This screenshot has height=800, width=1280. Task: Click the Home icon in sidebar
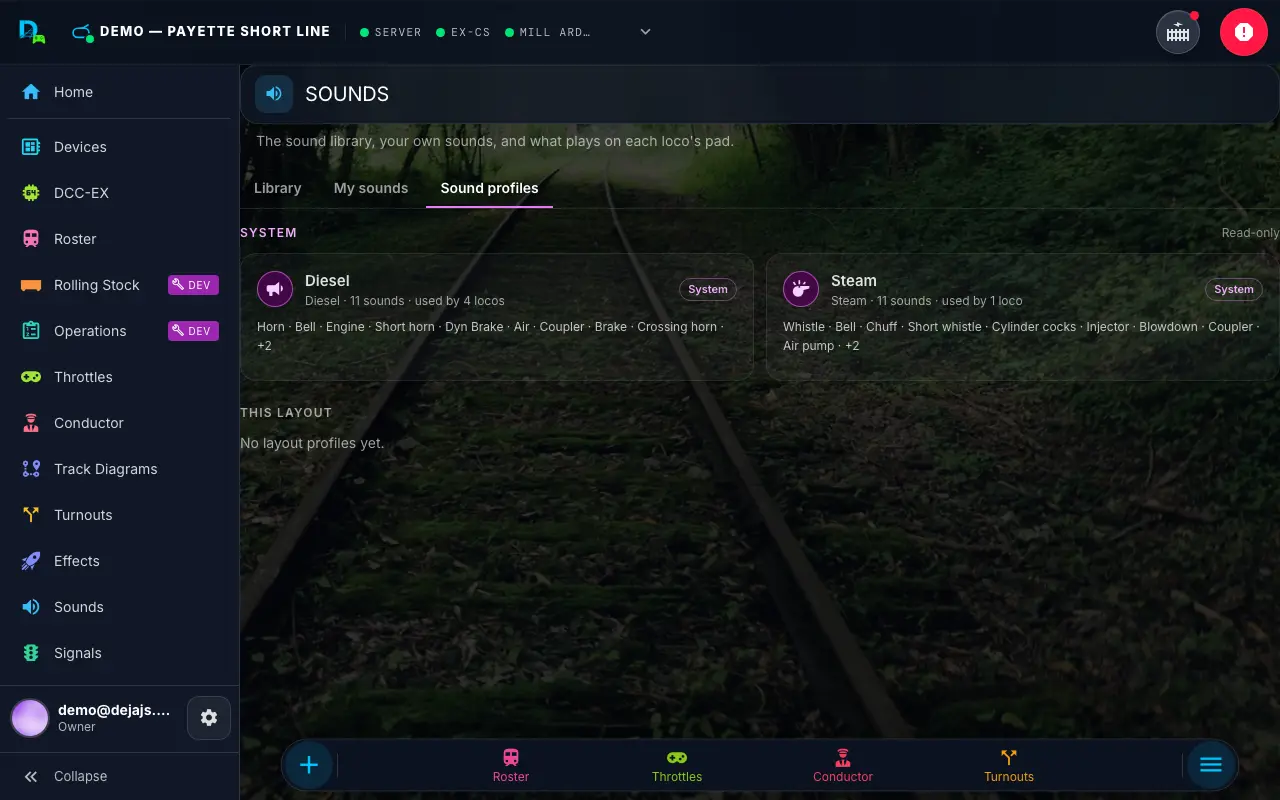31,92
